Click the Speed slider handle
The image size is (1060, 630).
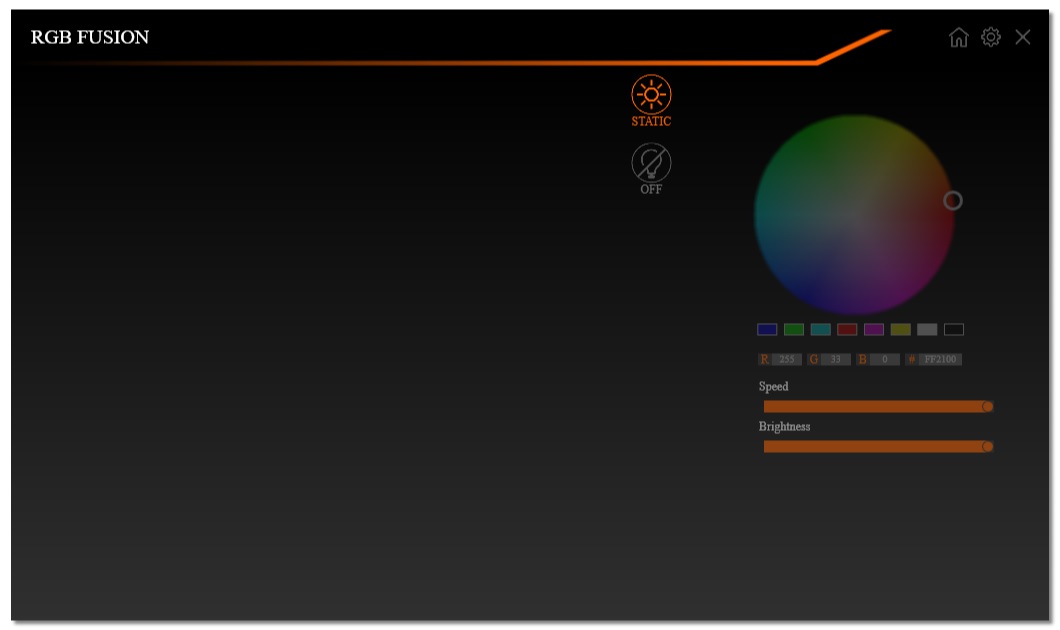pos(988,407)
